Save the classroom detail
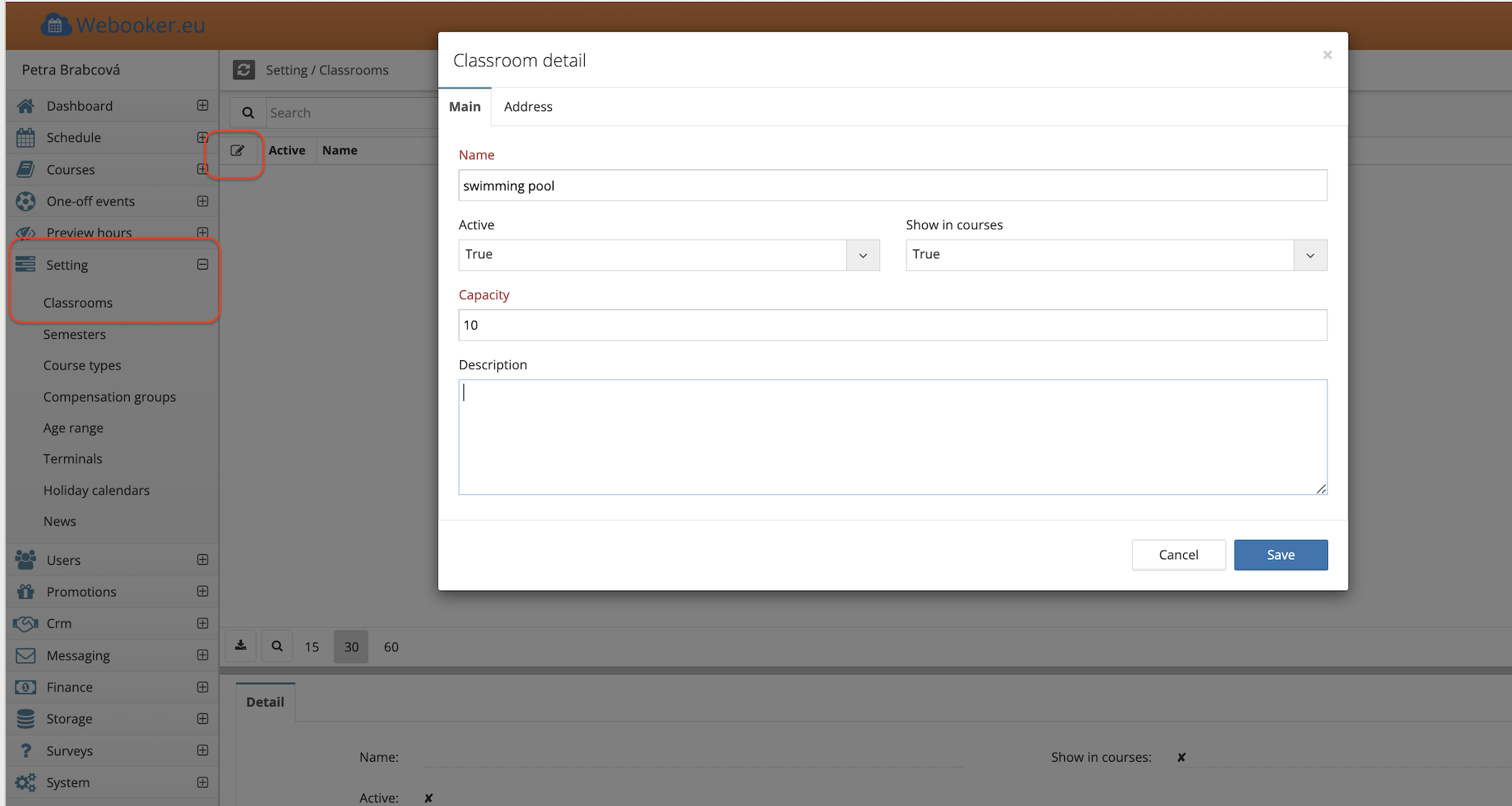Screen dimensions: 1512x806 (1280, 555)
